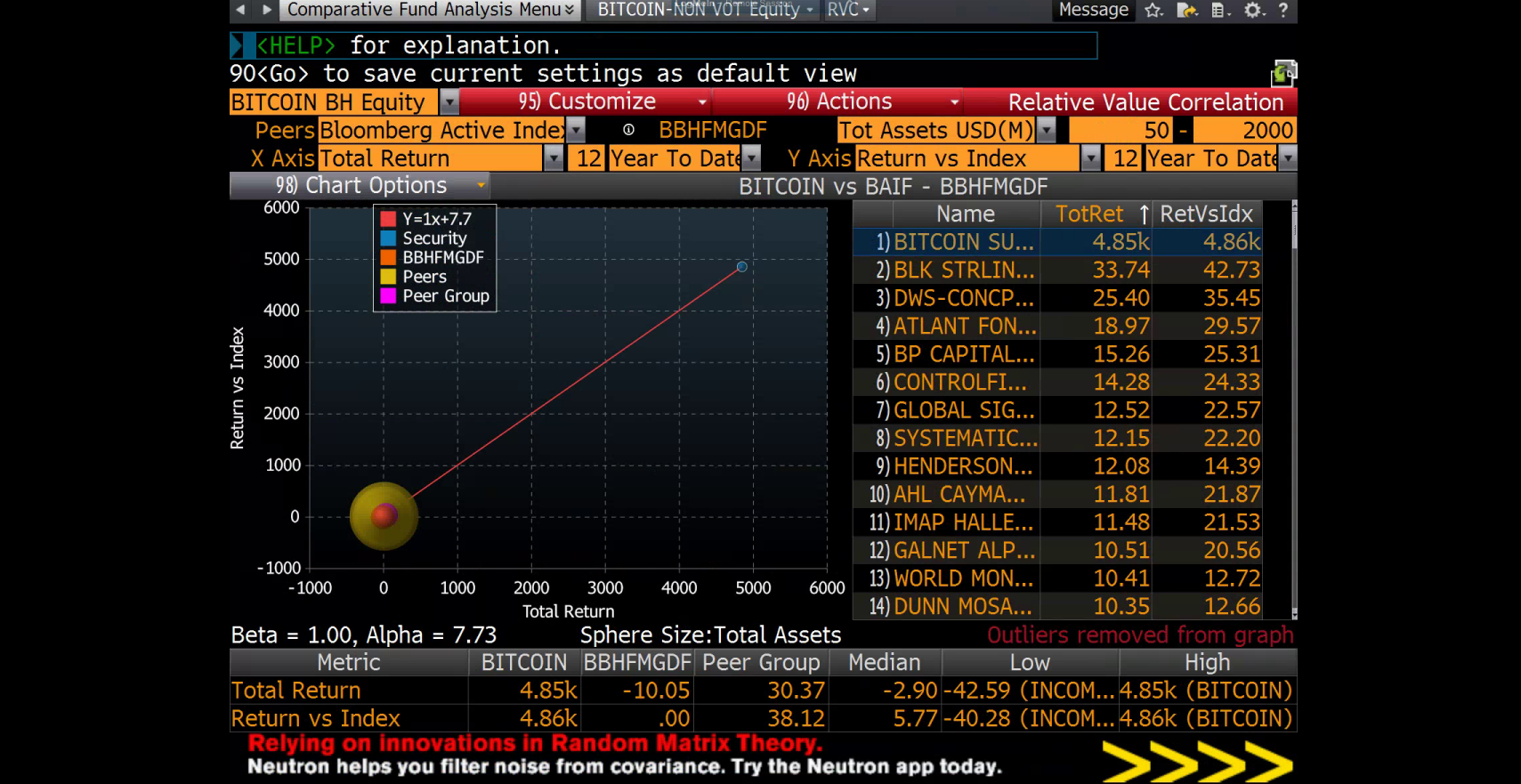This screenshot has width=1521, height=784.
Task: Select row 1) BITCOIN SU...
Action: click(1057, 242)
